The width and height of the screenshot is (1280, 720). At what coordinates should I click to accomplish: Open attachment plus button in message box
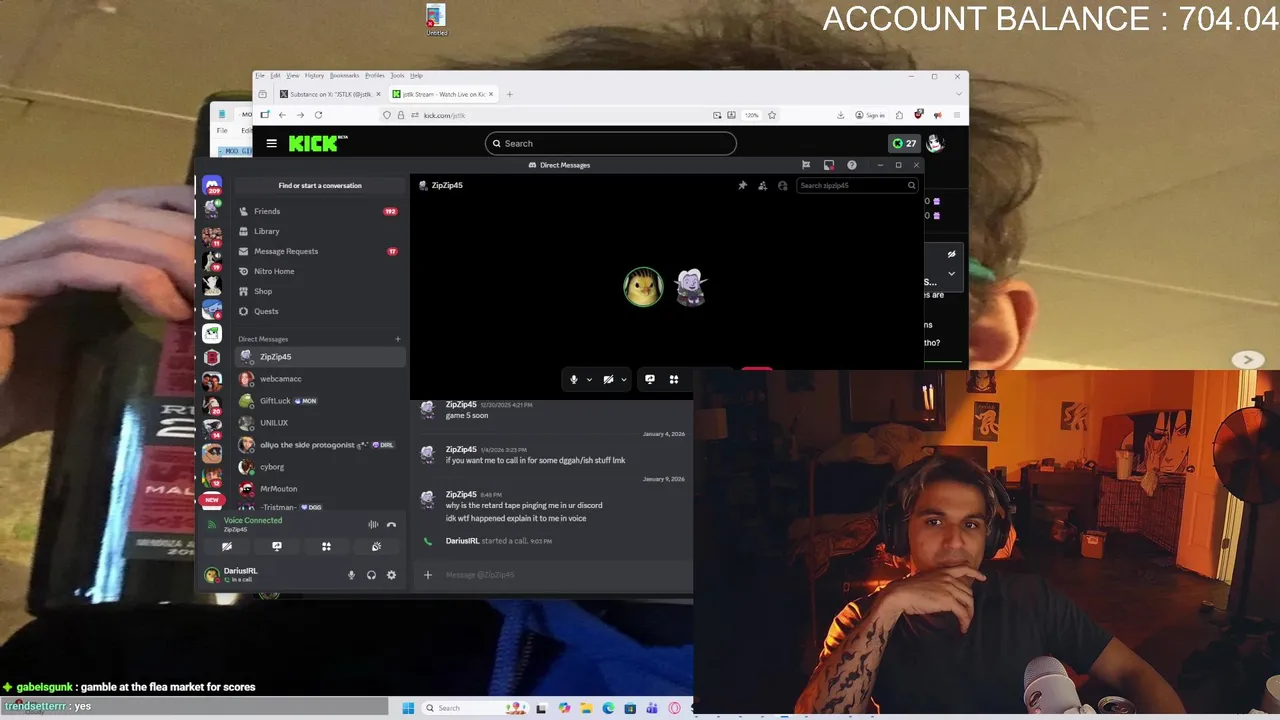coord(428,575)
